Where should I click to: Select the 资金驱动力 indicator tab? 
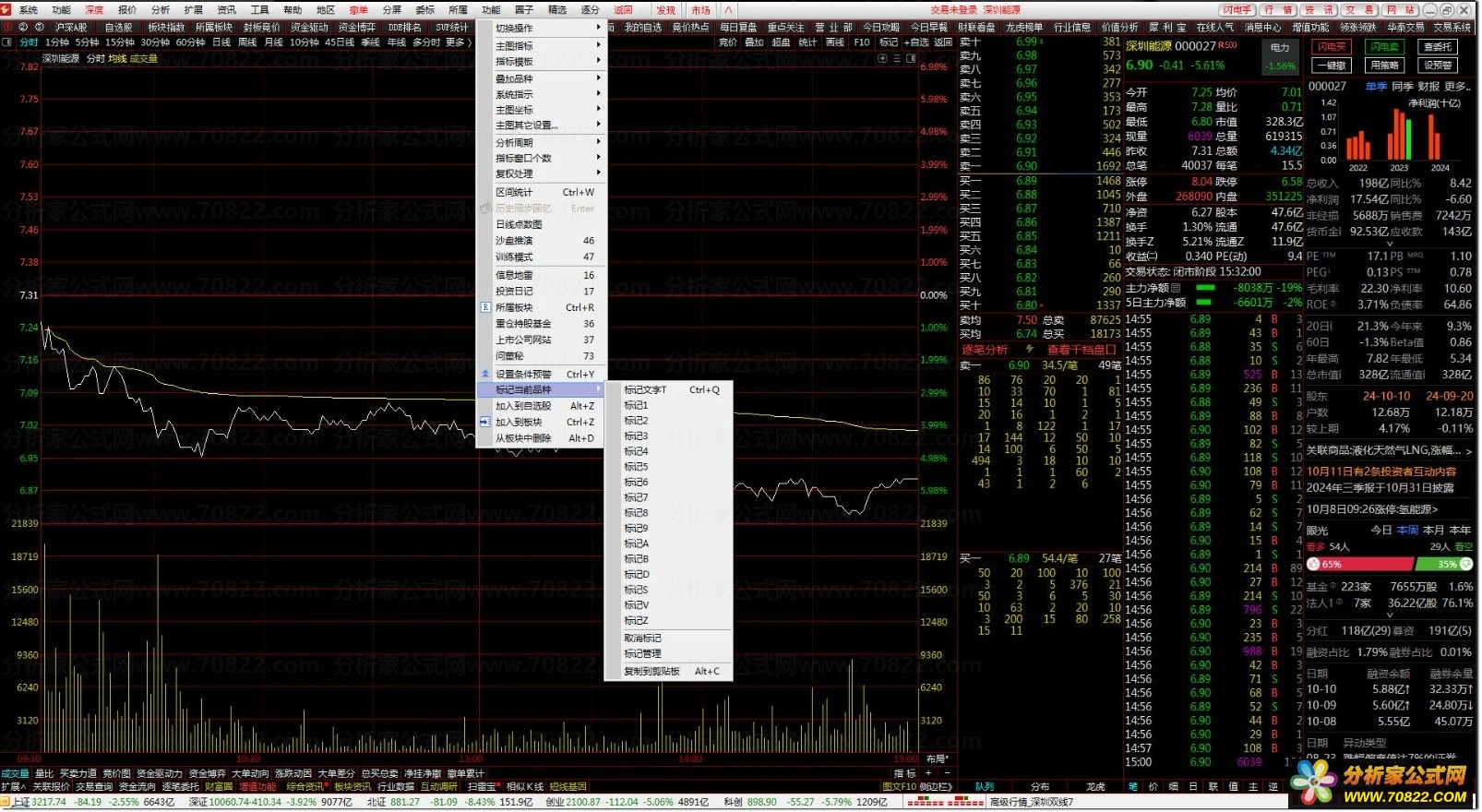pos(160,773)
